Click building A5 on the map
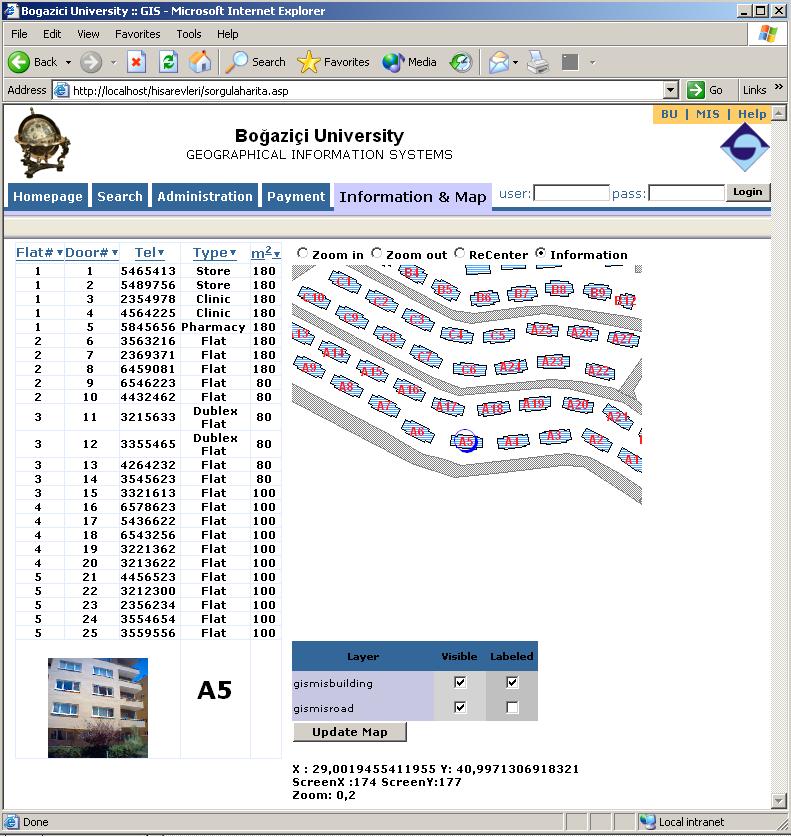Viewport: 791px width, 837px height. point(466,441)
